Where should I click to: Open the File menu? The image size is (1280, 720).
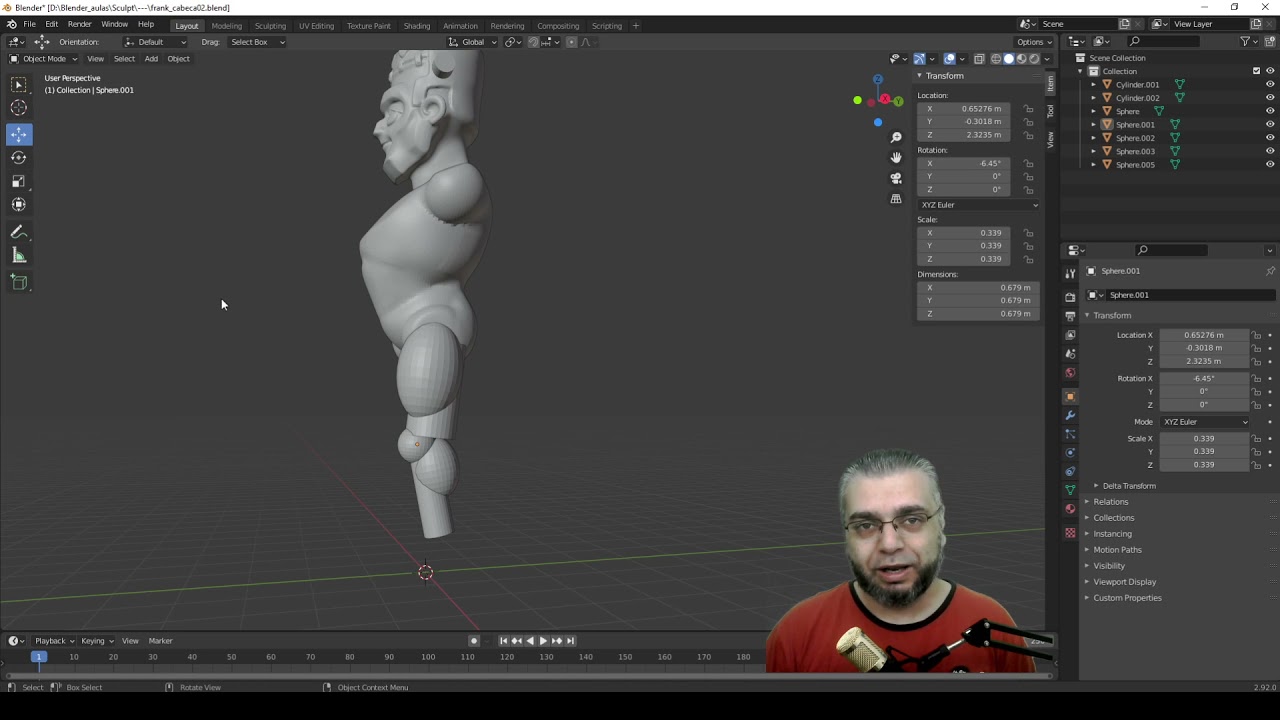(30, 25)
